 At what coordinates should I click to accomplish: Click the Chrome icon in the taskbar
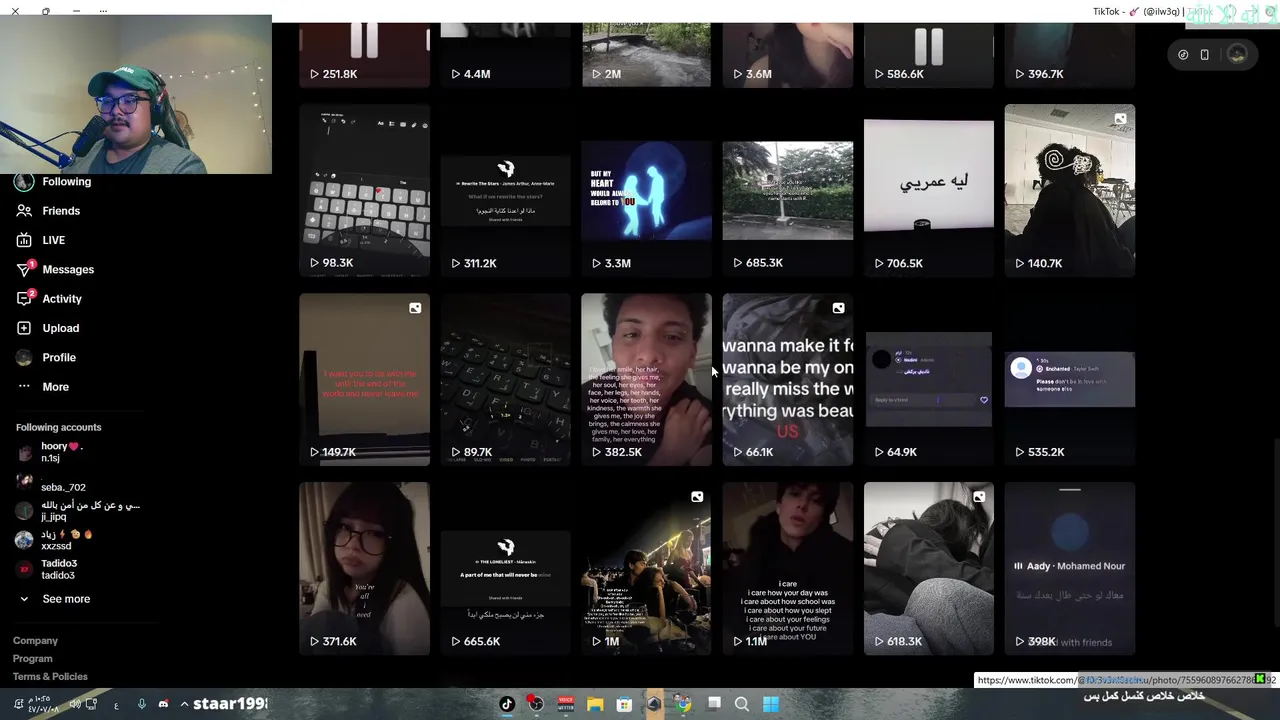tap(683, 704)
